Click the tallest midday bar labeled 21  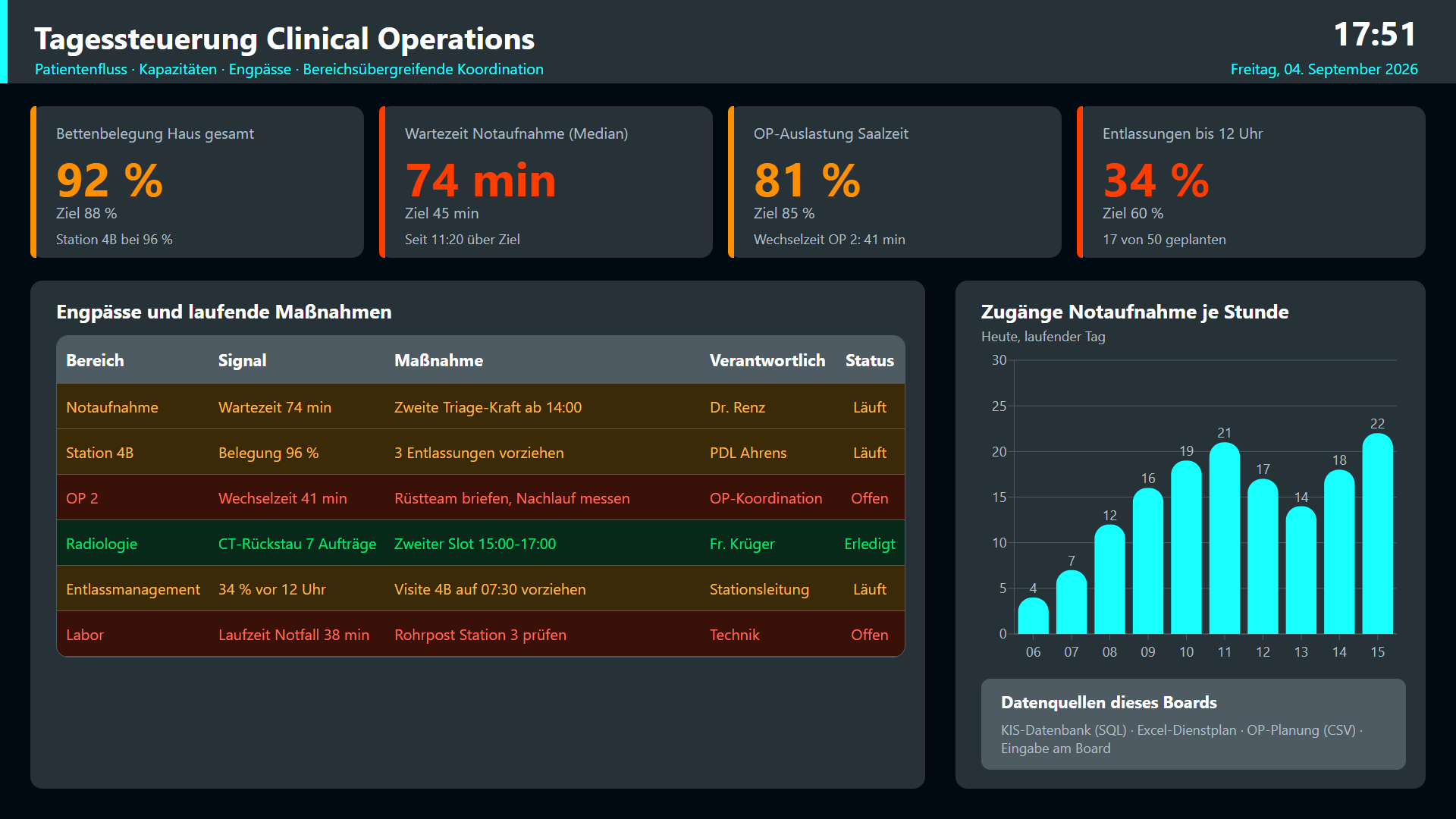pyautogui.click(x=1225, y=538)
